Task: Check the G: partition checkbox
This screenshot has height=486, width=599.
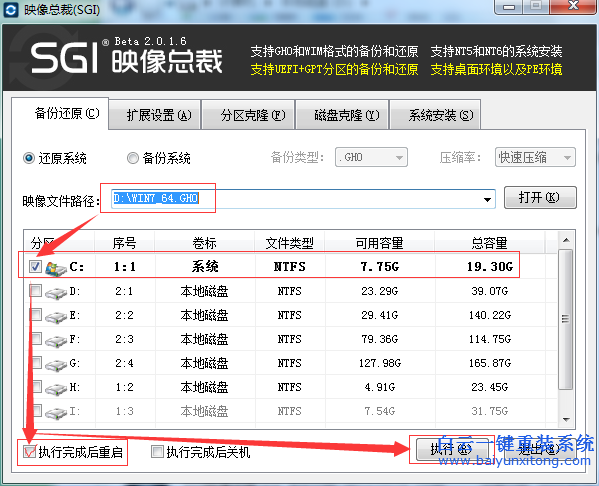Action: coord(36,363)
